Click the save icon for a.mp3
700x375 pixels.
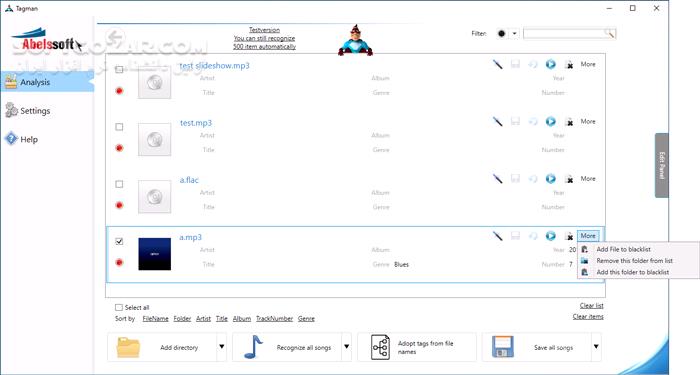click(x=515, y=236)
